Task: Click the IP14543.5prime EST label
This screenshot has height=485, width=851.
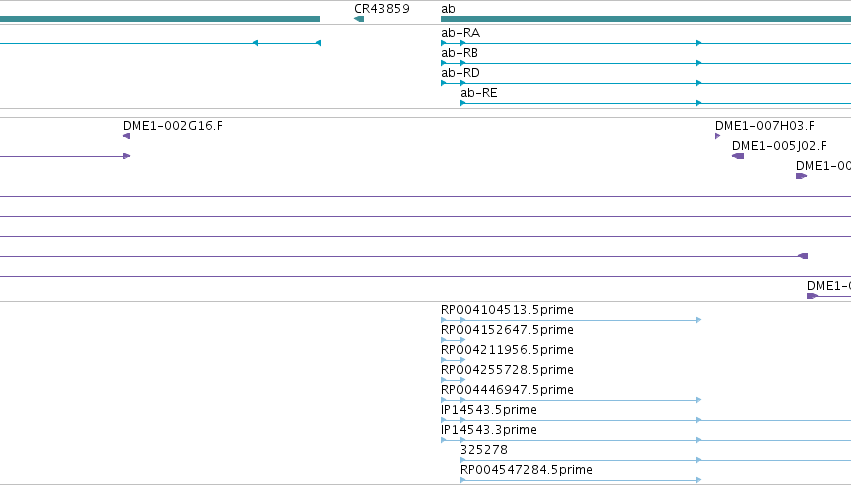Action: tap(488, 410)
